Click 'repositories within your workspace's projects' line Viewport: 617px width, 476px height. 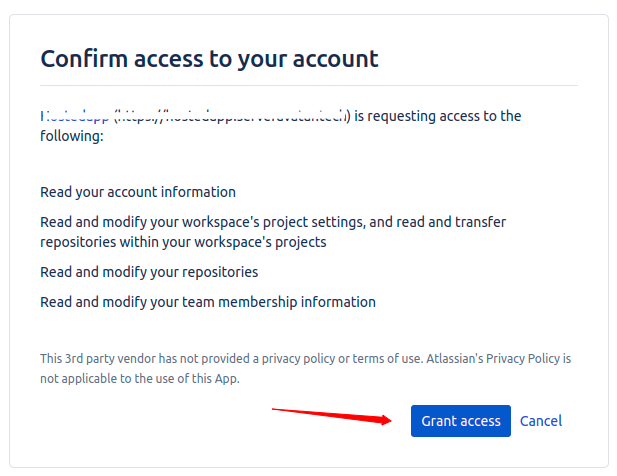pyautogui.click(x=183, y=242)
